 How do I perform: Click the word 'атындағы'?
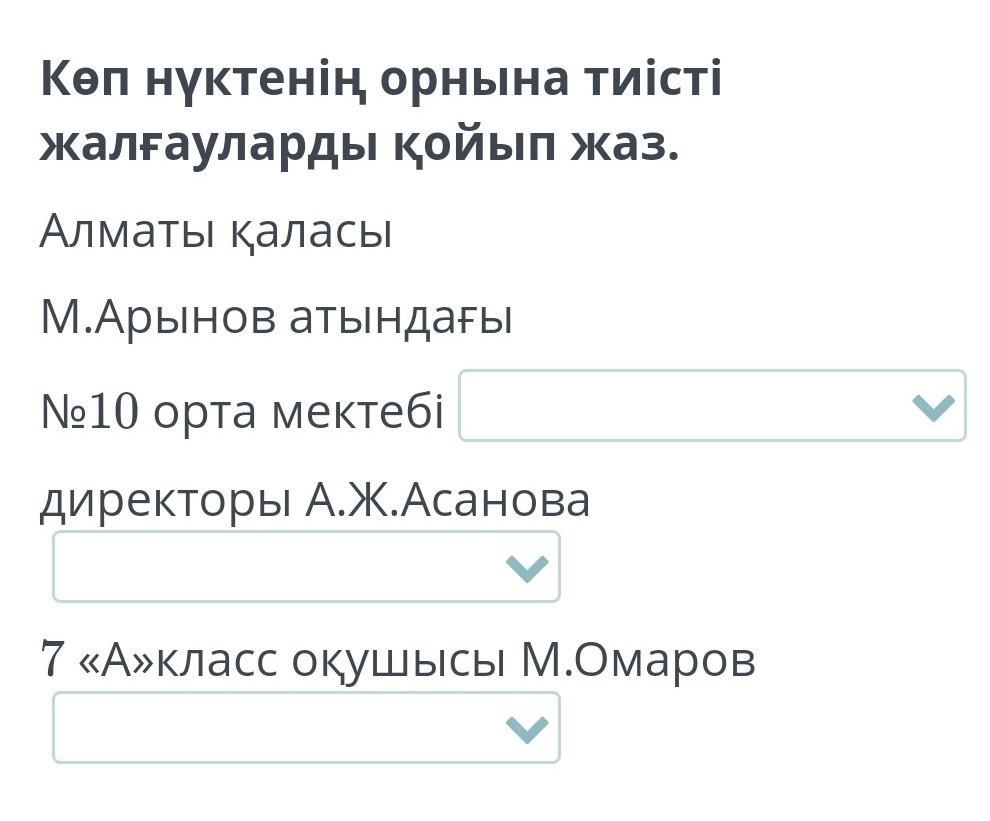click(x=401, y=319)
